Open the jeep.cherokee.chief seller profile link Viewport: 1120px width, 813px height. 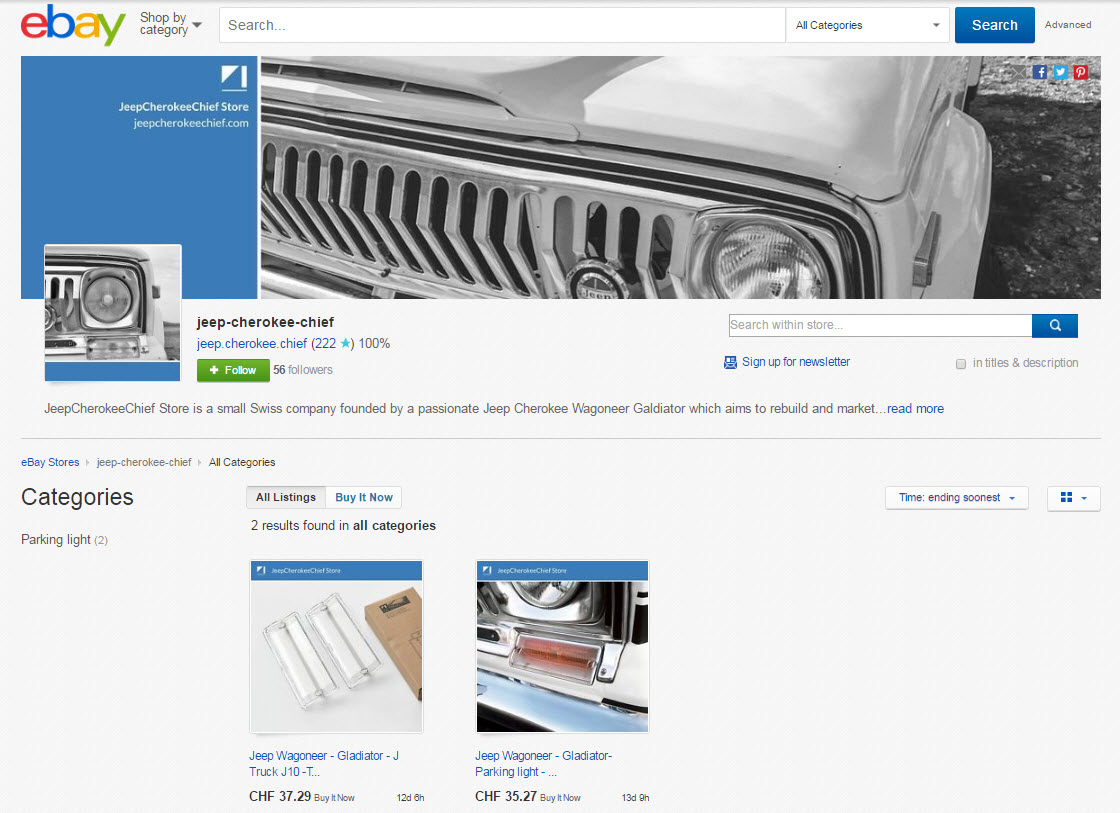[x=252, y=344]
